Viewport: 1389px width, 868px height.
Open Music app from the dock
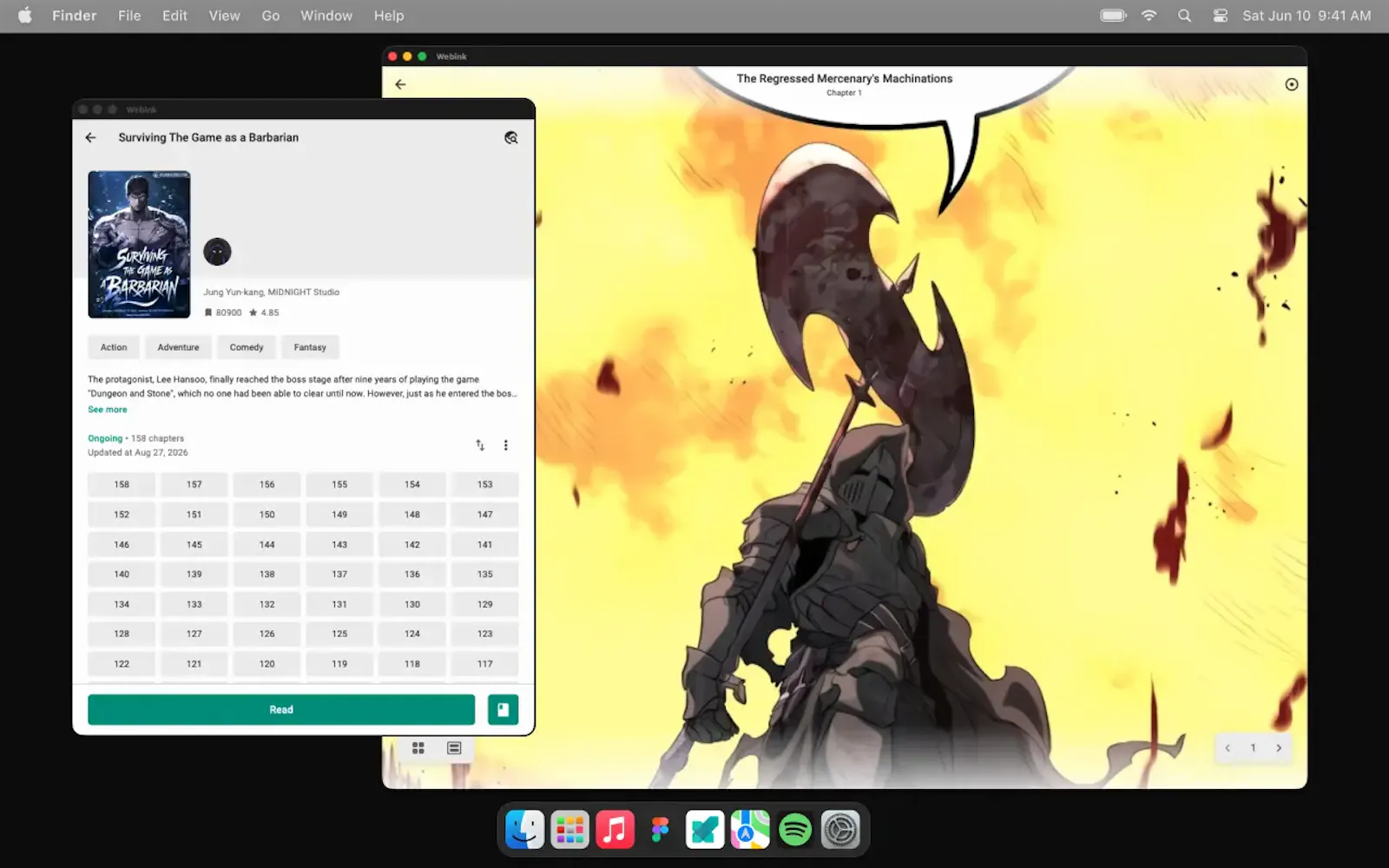tap(615, 830)
